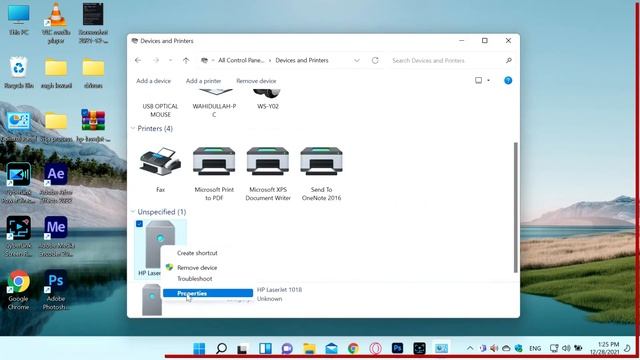640x360 pixels.
Task: Go up one level with up arrow
Action: click(x=186, y=60)
